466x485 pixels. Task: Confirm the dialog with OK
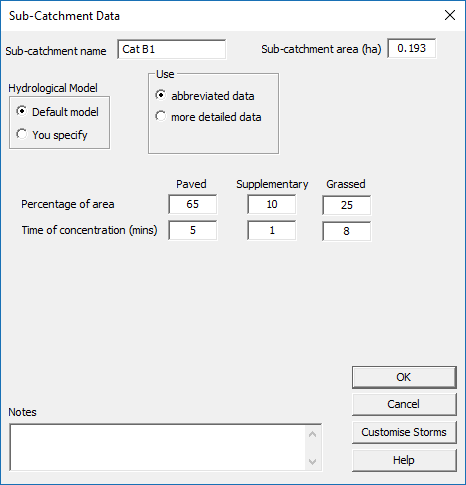tap(404, 377)
